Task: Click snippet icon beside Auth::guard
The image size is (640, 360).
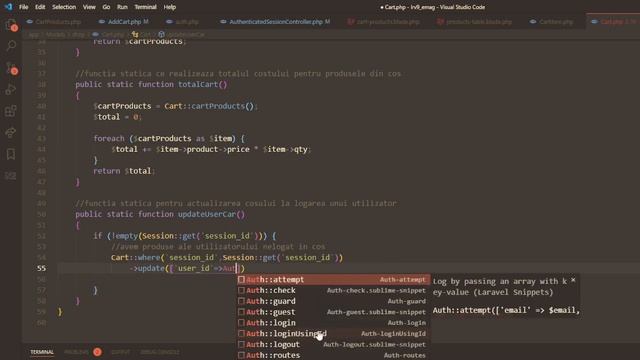Action: [x=241, y=301]
